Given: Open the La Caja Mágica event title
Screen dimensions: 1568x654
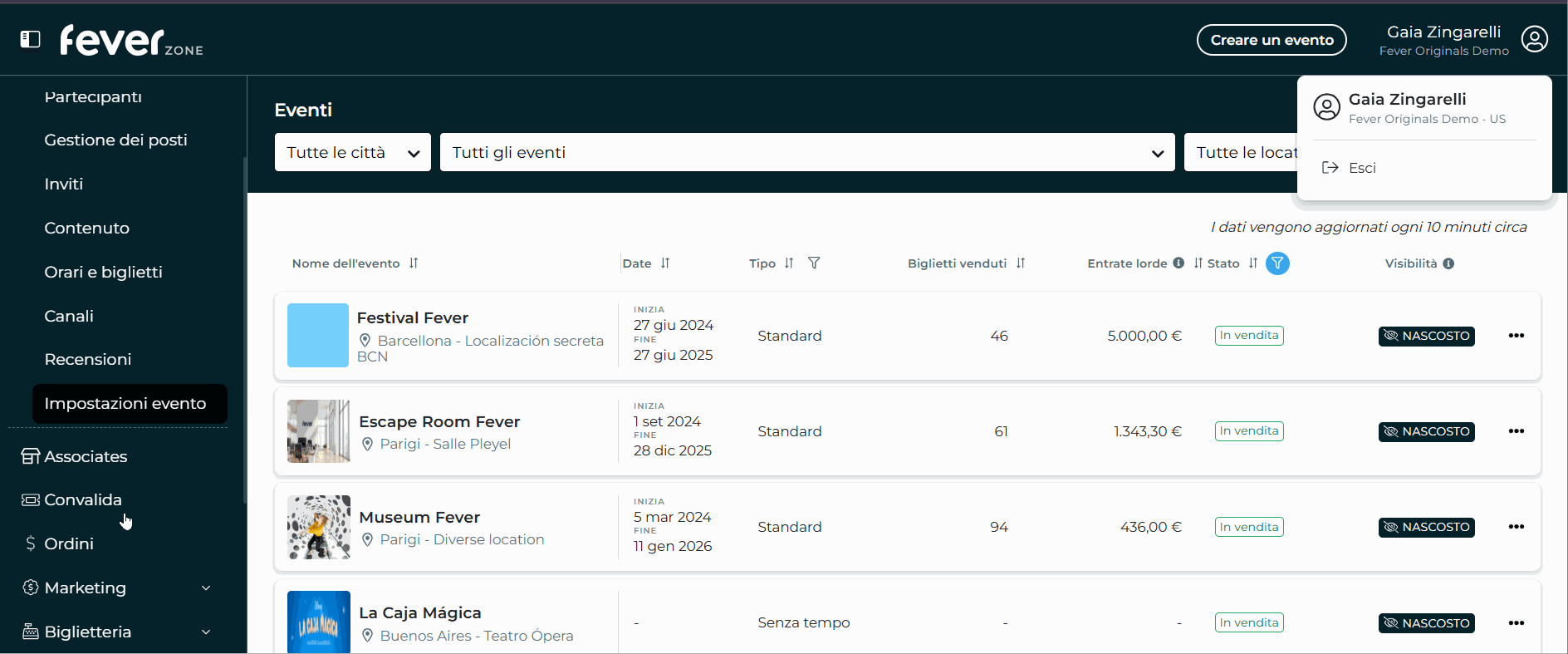Looking at the screenshot, I should pos(420,612).
